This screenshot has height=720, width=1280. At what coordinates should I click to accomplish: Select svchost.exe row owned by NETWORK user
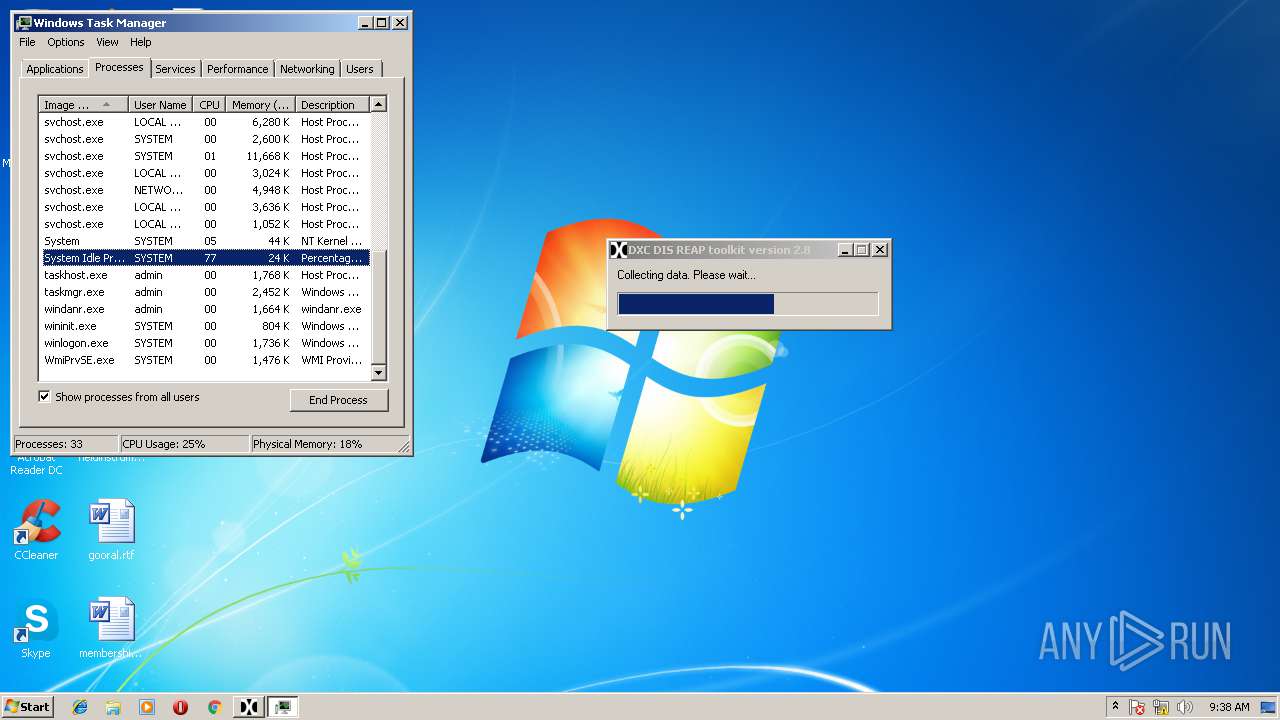205,190
